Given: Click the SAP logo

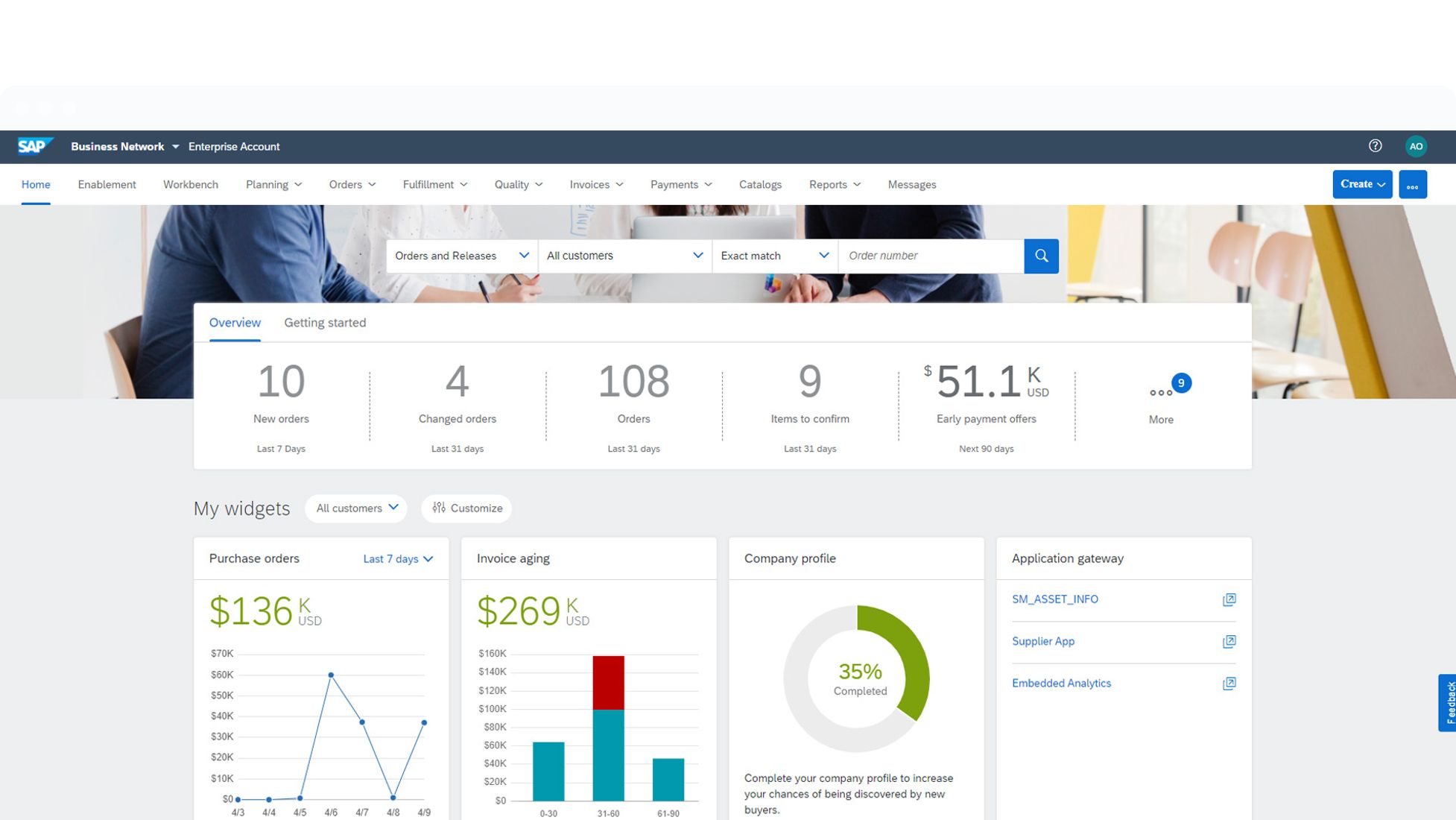Looking at the screenshot, I should 35,146.
